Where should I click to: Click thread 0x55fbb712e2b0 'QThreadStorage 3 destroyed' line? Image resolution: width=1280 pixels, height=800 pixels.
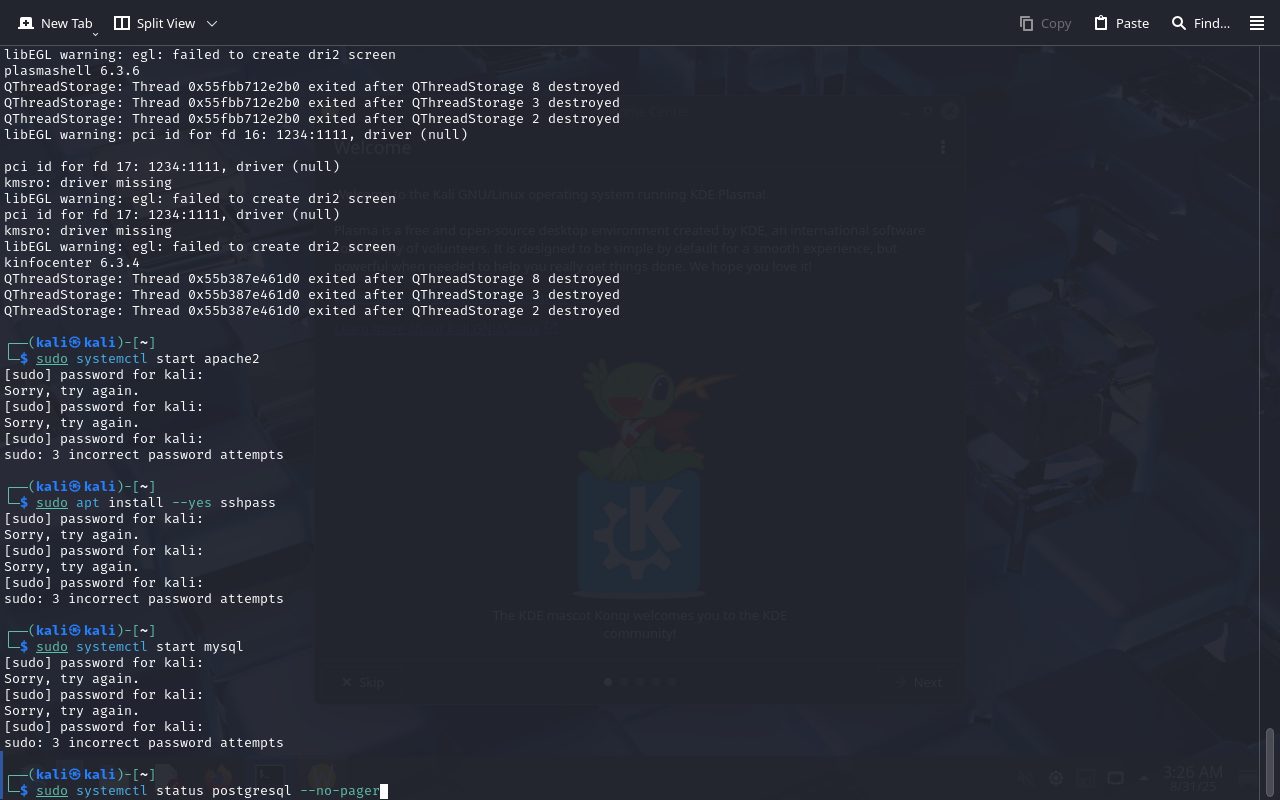(312, 103)
